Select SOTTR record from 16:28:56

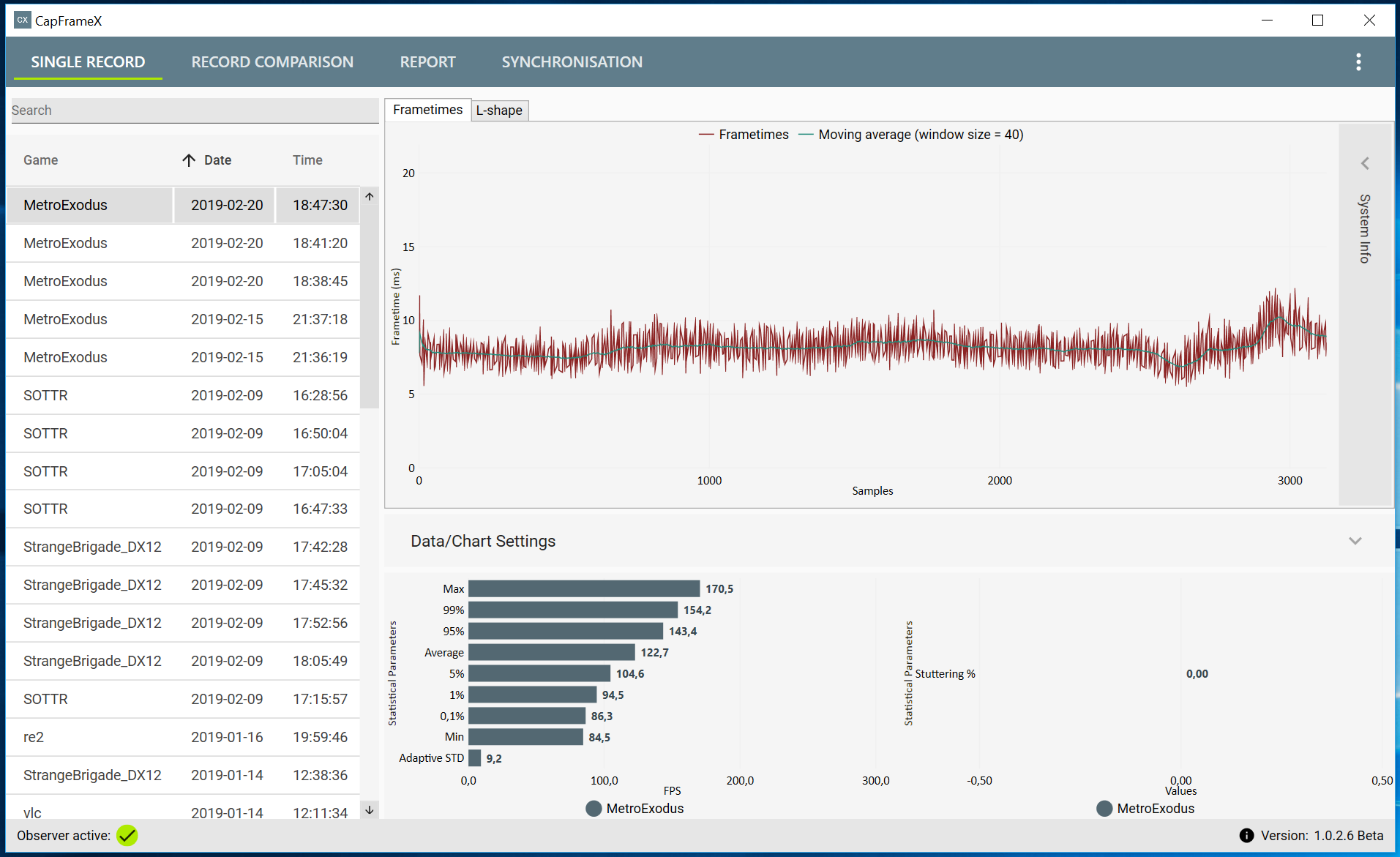click(183, 395)
